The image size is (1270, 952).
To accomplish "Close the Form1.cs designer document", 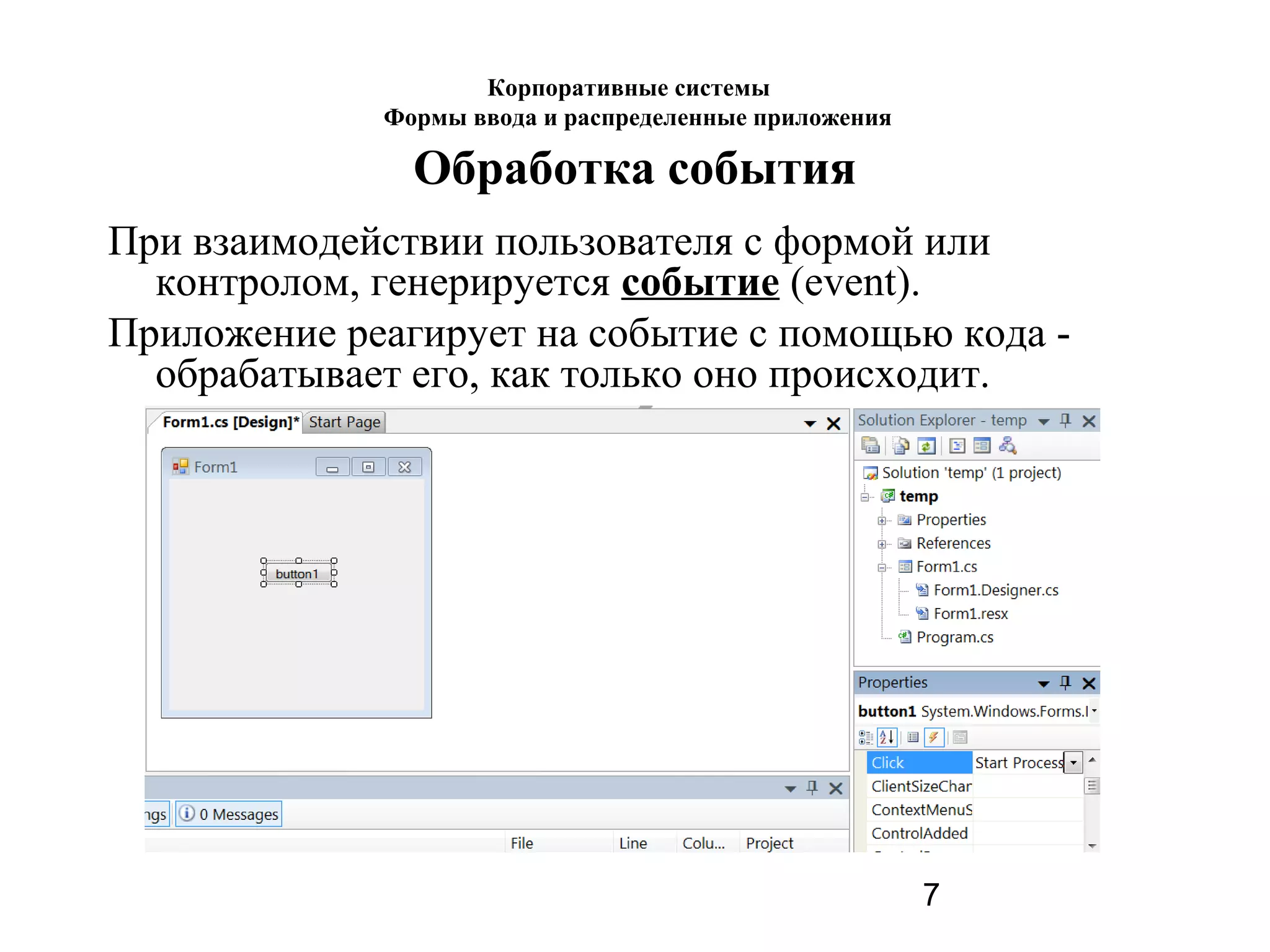I will [833, 424].
